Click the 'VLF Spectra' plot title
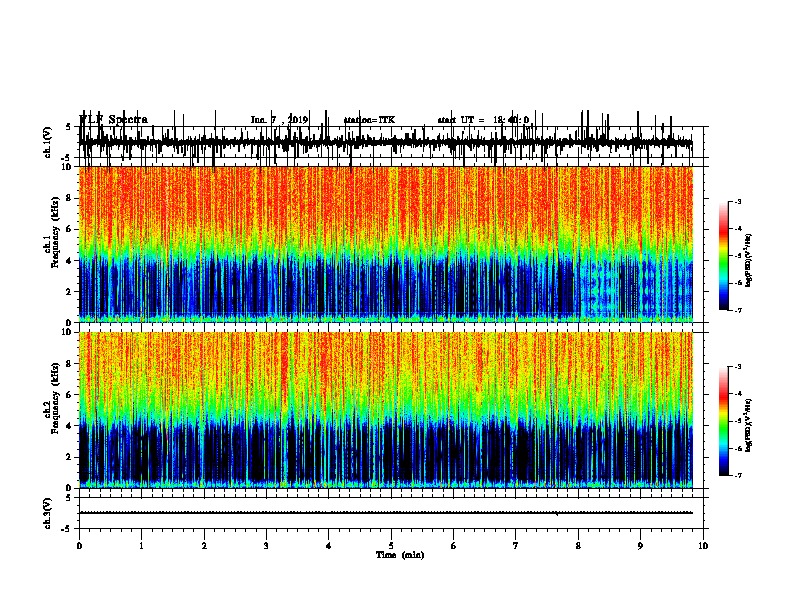792x612 pixels. coord(113,119)
